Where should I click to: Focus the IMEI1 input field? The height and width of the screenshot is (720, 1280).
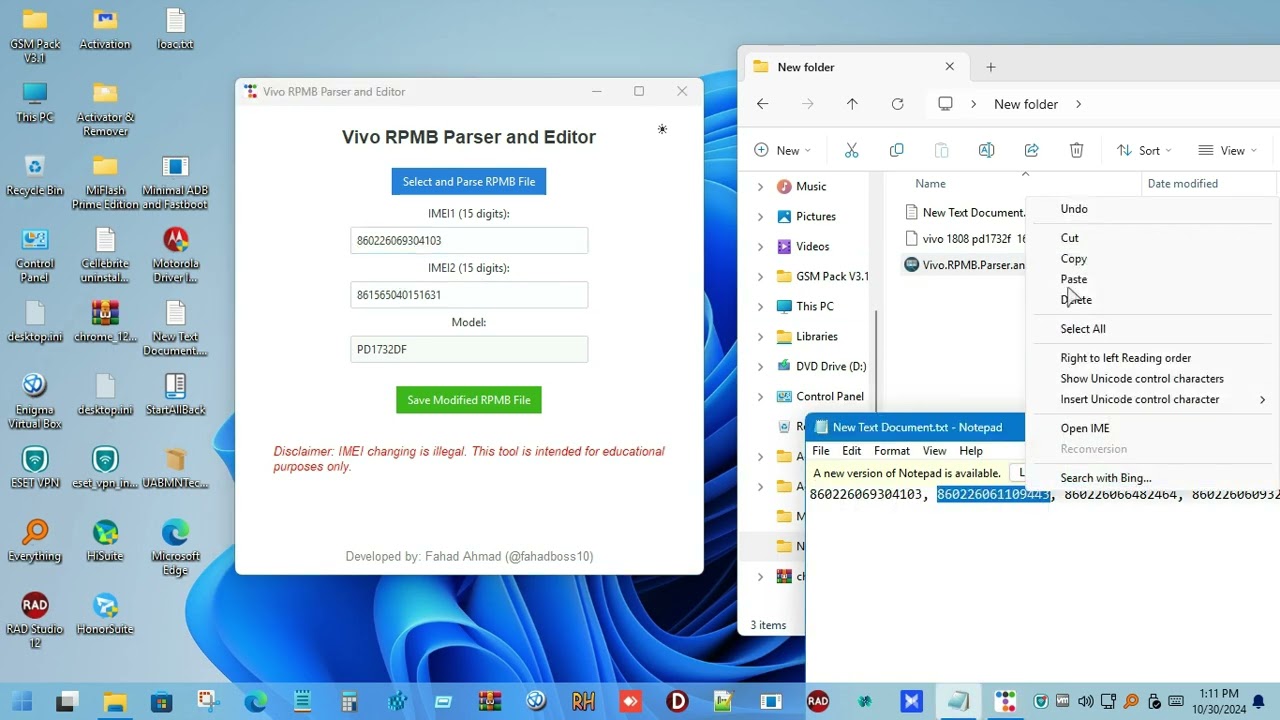pos(469,240)
